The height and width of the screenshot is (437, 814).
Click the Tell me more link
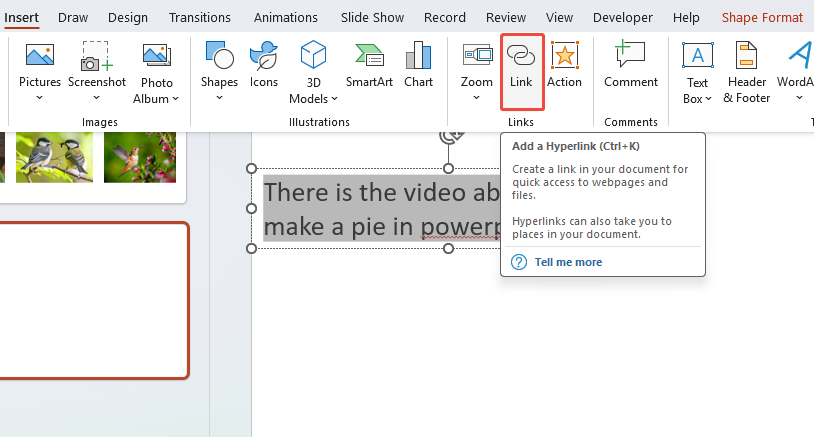568,262
